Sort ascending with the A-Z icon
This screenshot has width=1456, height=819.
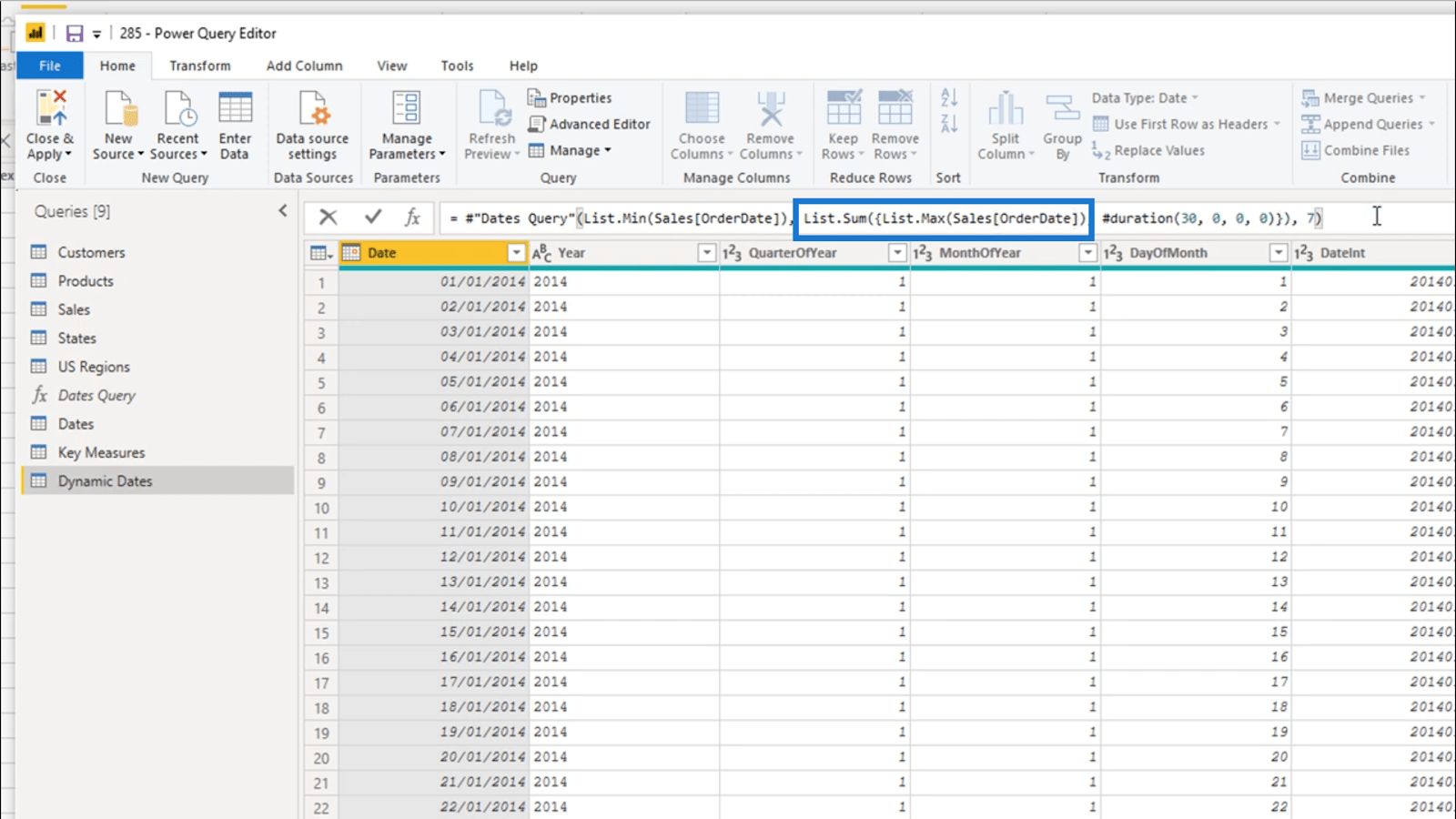949,97
